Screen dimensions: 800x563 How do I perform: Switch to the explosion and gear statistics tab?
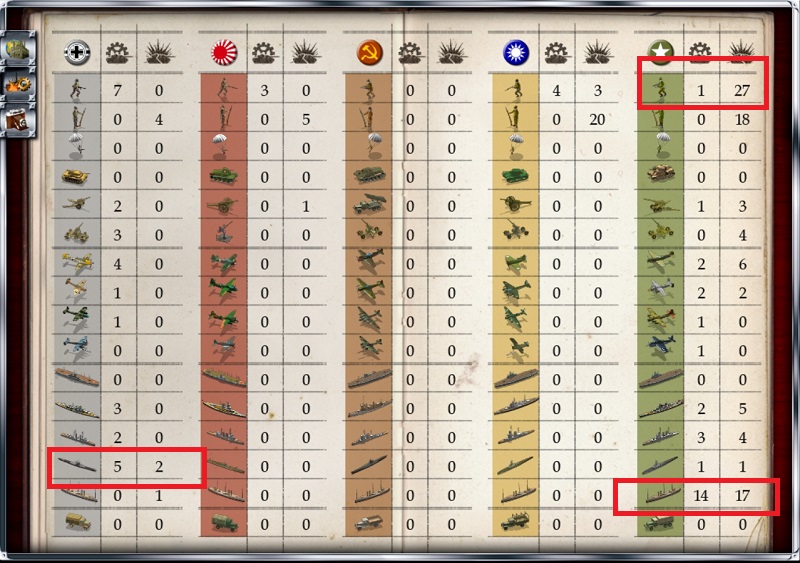19,84
